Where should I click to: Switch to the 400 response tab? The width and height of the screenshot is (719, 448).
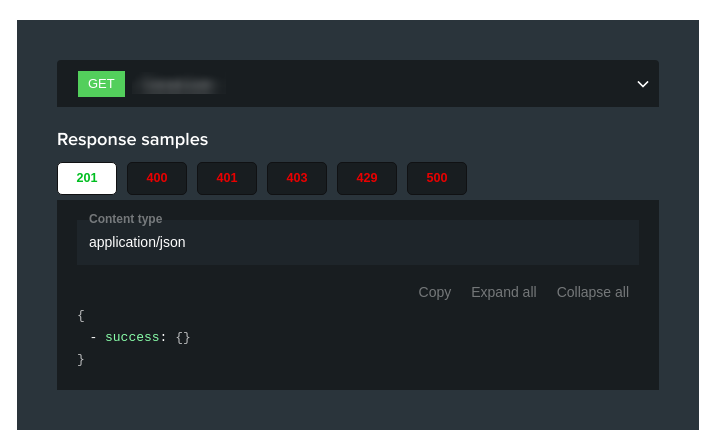coord(157,178)
